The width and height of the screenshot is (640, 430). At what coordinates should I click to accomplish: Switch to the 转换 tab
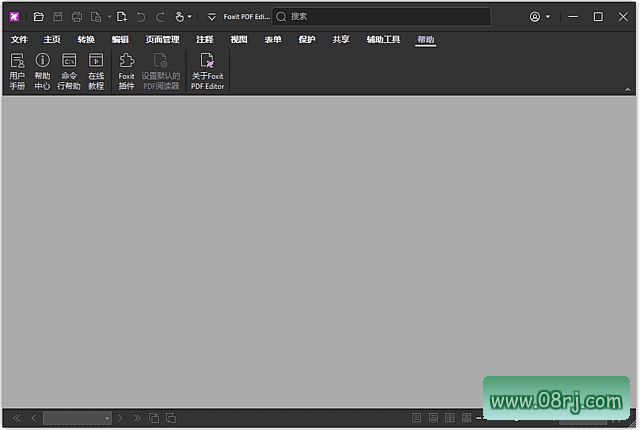[86, 39]
